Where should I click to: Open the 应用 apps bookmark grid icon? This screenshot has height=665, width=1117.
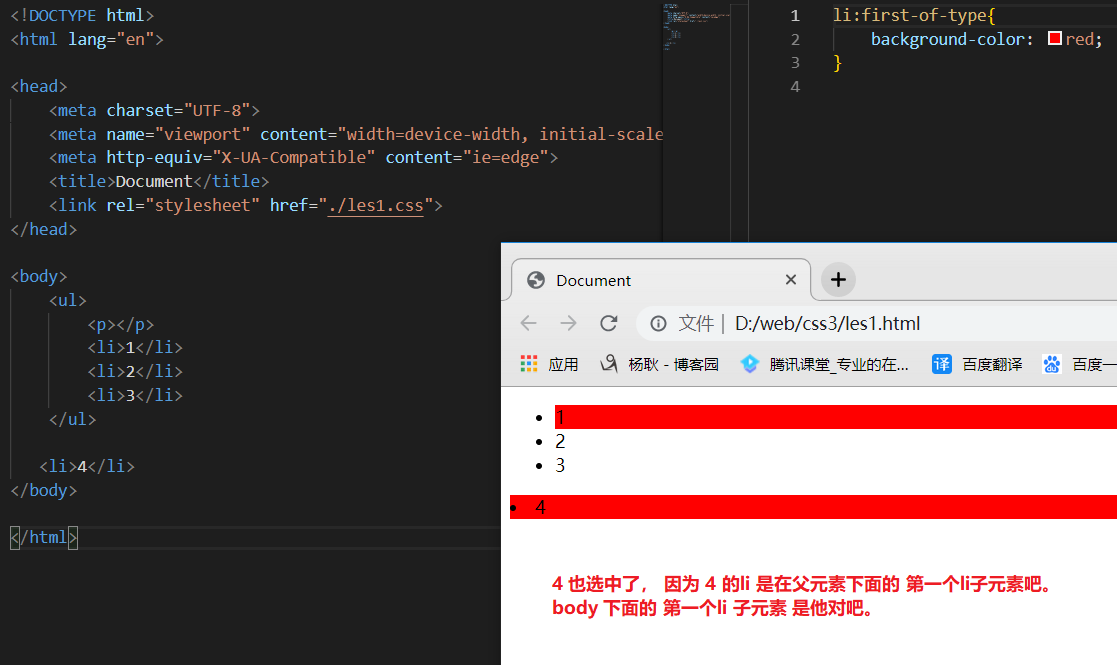click(x=529, y=364)
